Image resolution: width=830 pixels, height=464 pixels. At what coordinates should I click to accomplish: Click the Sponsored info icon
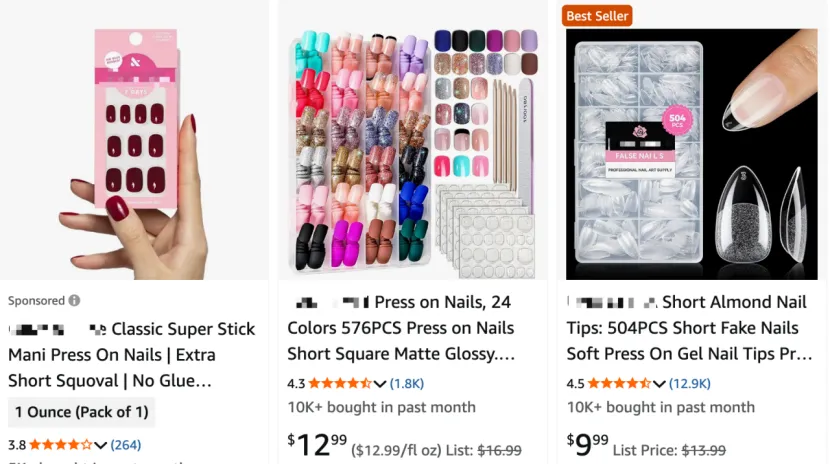pos(75,301)
